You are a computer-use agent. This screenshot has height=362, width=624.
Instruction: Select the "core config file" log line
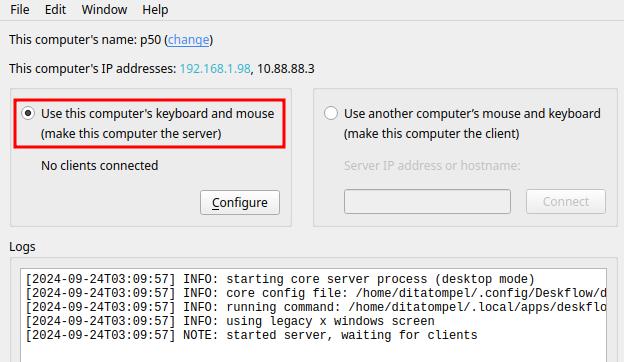click(316, 293)
